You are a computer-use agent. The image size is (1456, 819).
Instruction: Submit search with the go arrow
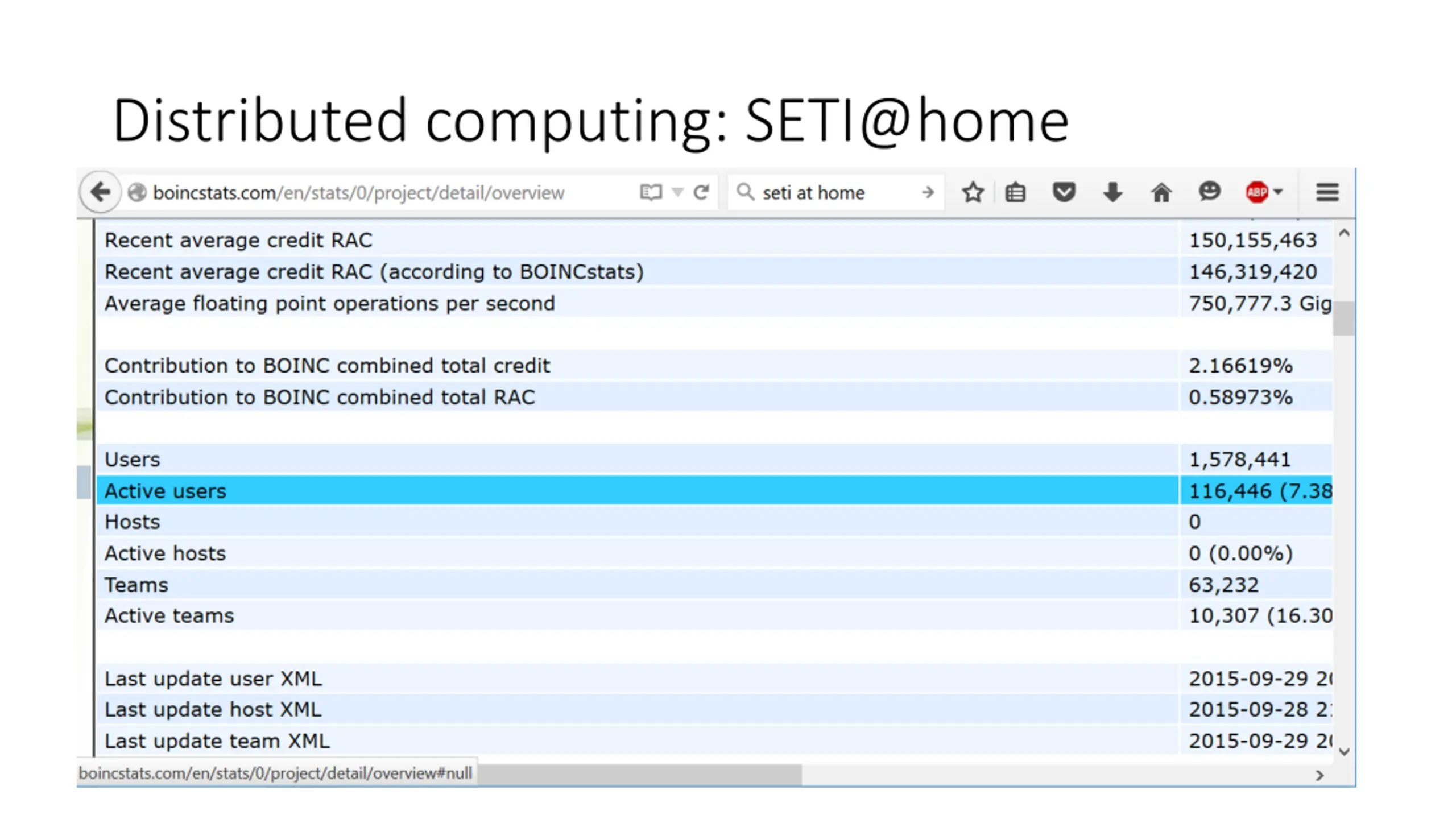click(928, 193)
